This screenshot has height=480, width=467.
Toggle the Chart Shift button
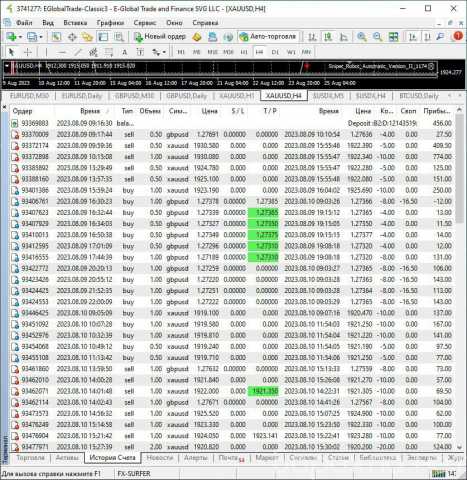[x=427, y=37]
